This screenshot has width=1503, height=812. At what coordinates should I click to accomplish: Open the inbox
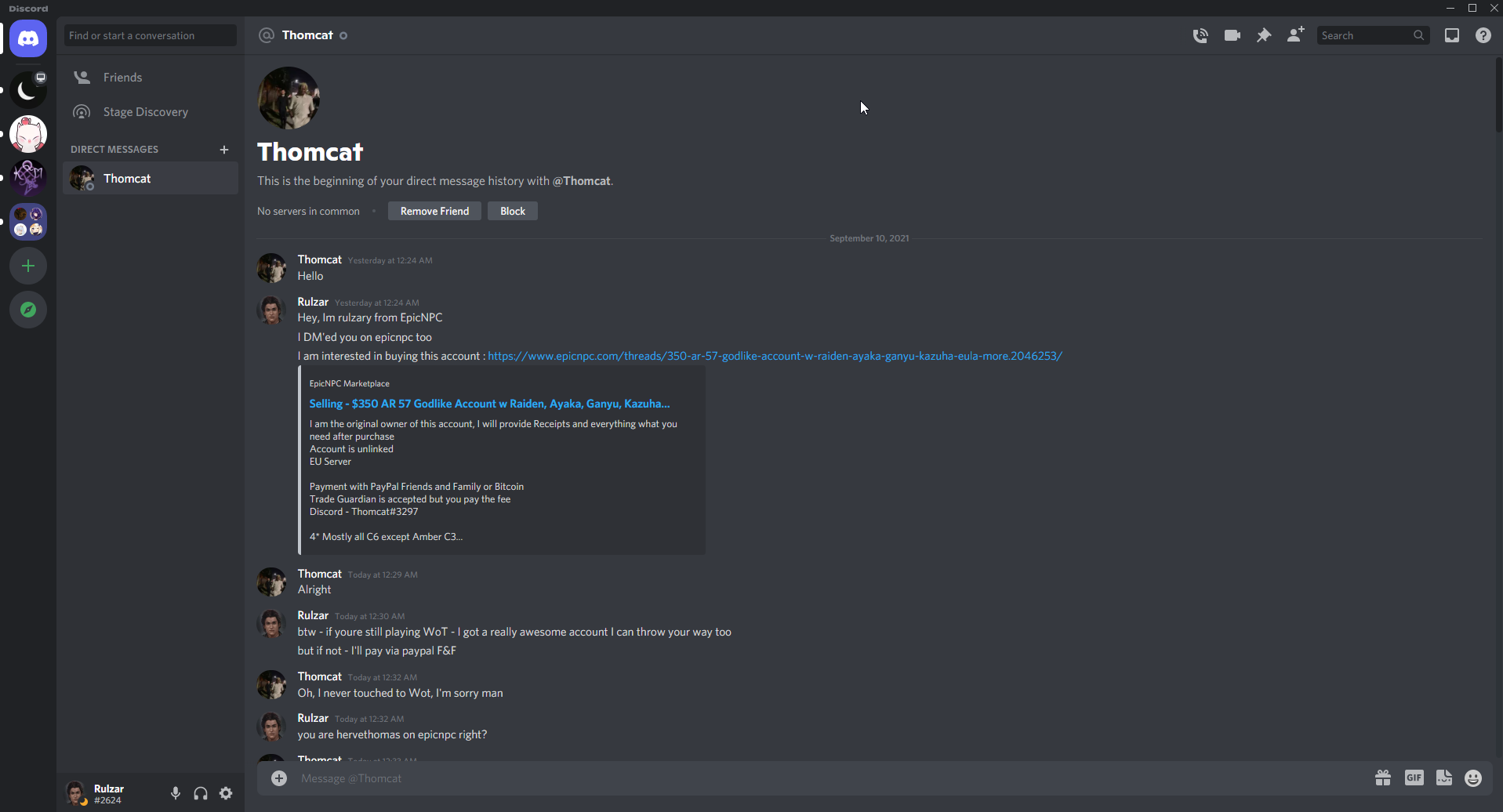coord(1451,35)
